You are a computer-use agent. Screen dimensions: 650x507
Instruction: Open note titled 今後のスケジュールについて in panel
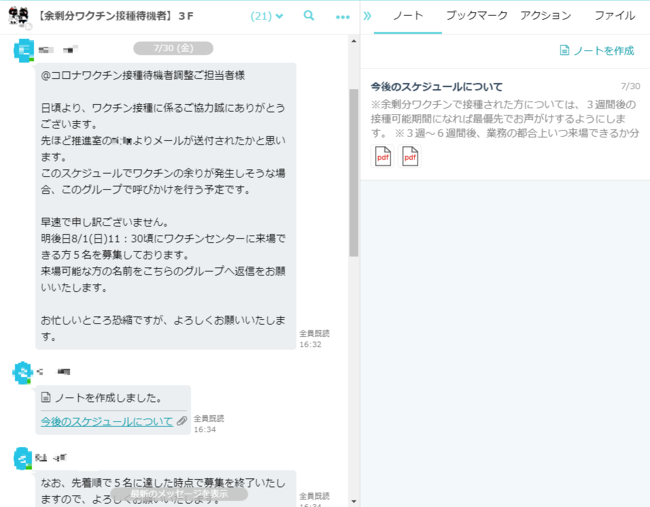click(x=437, y=87)
